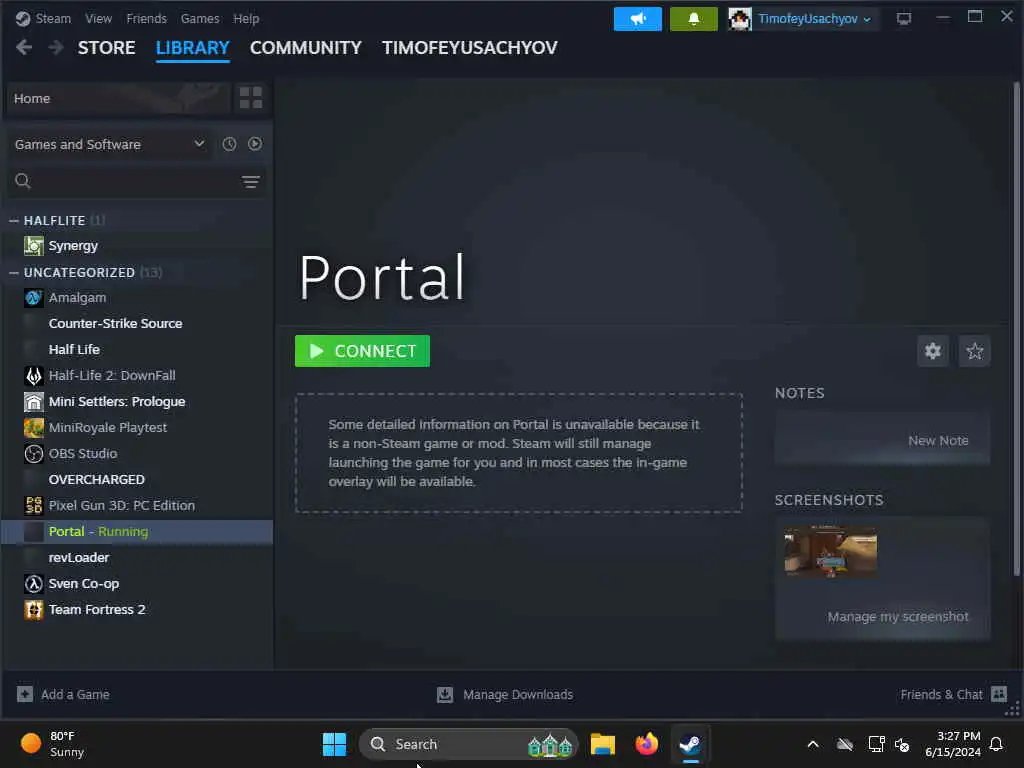Click the MiniRoyale Playtest icon

[33, 428]
